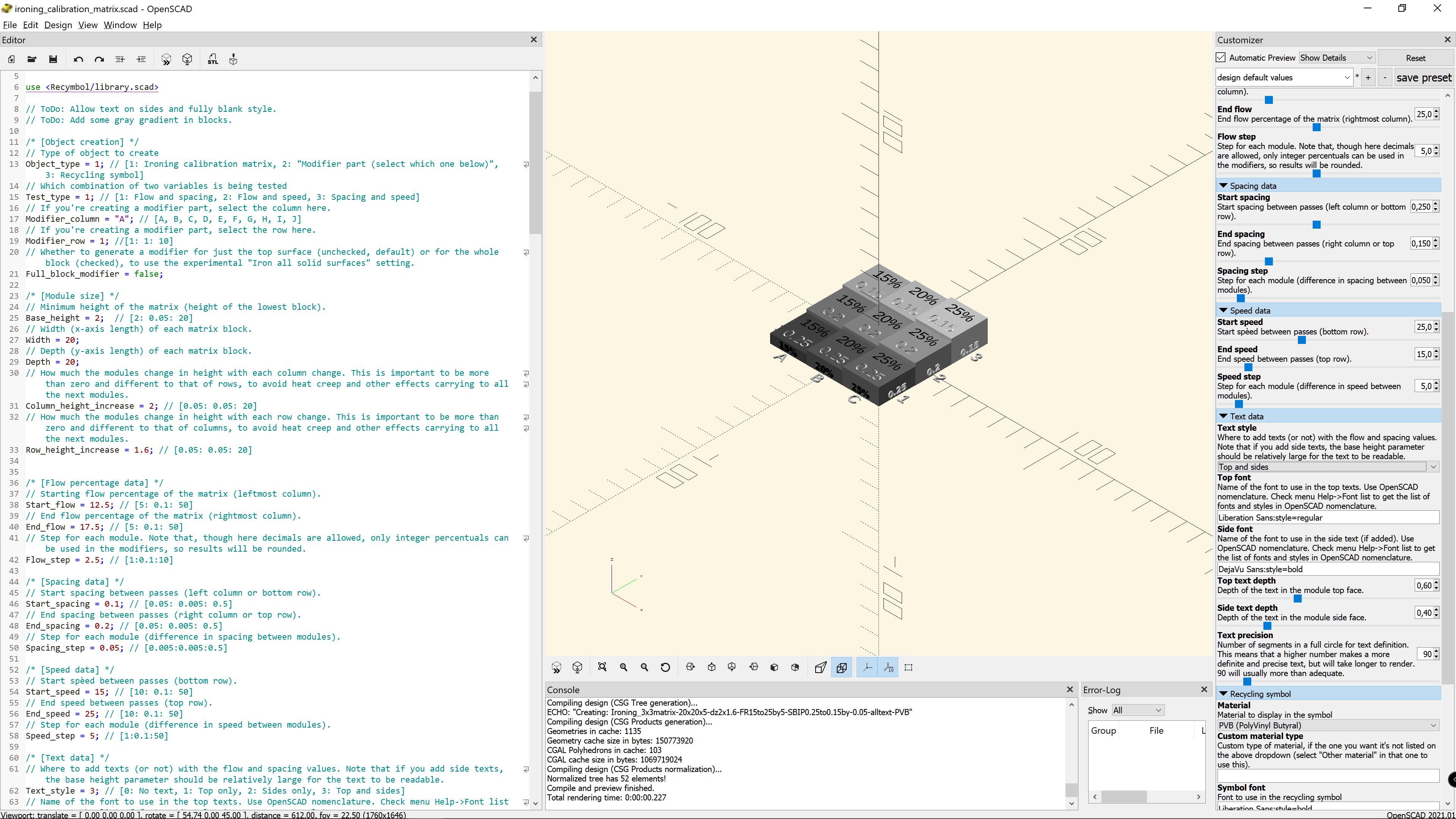Open the Material 'PVB (PolyVinyl Butyral)' dropdown
This screenshot has width=1456, height=819.
(1328, 725)
